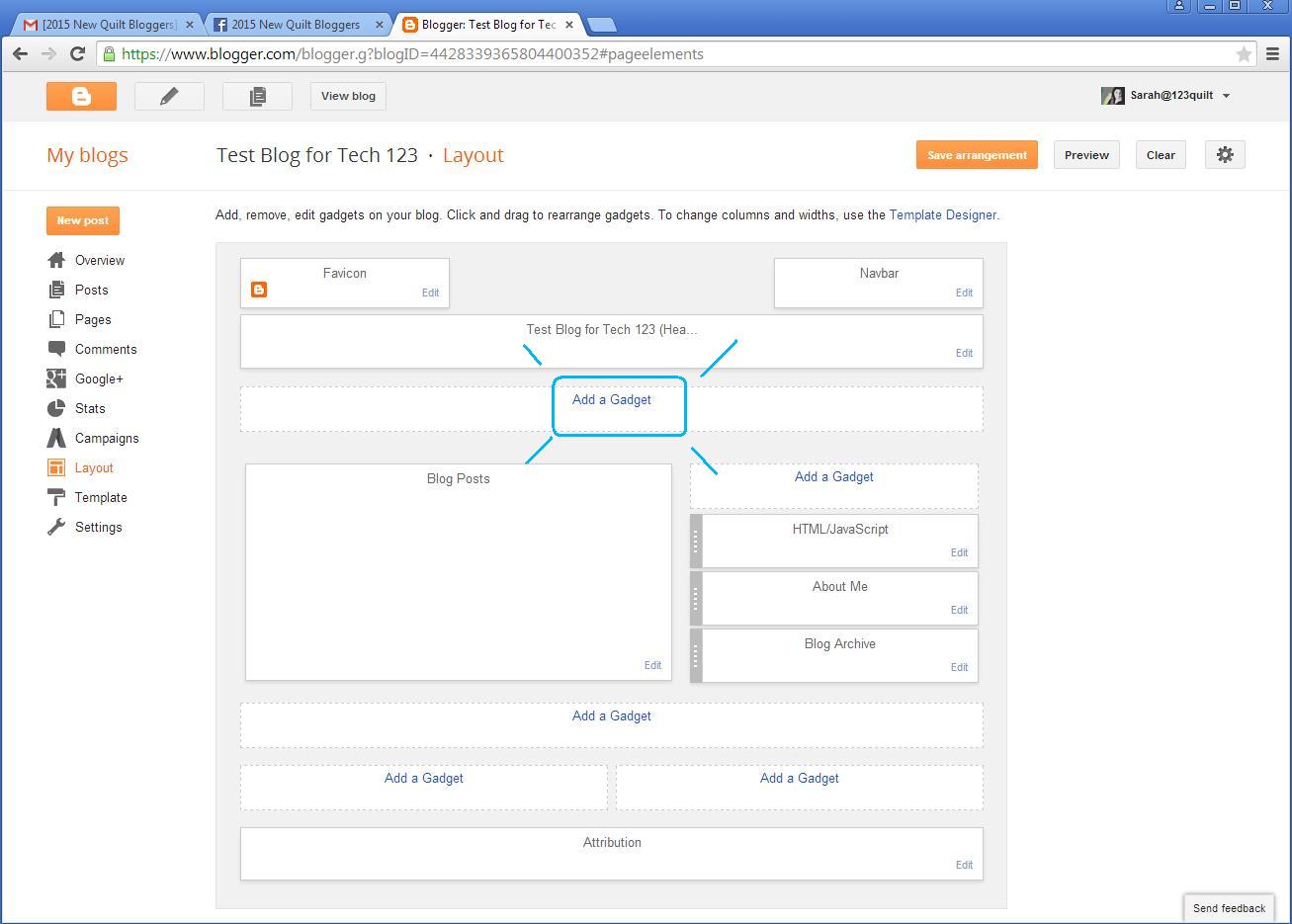Viewport: 1292px width, 924px height.
Task: Select the Layout grid icon in the sidebar
Action: [x=56, y=467]
